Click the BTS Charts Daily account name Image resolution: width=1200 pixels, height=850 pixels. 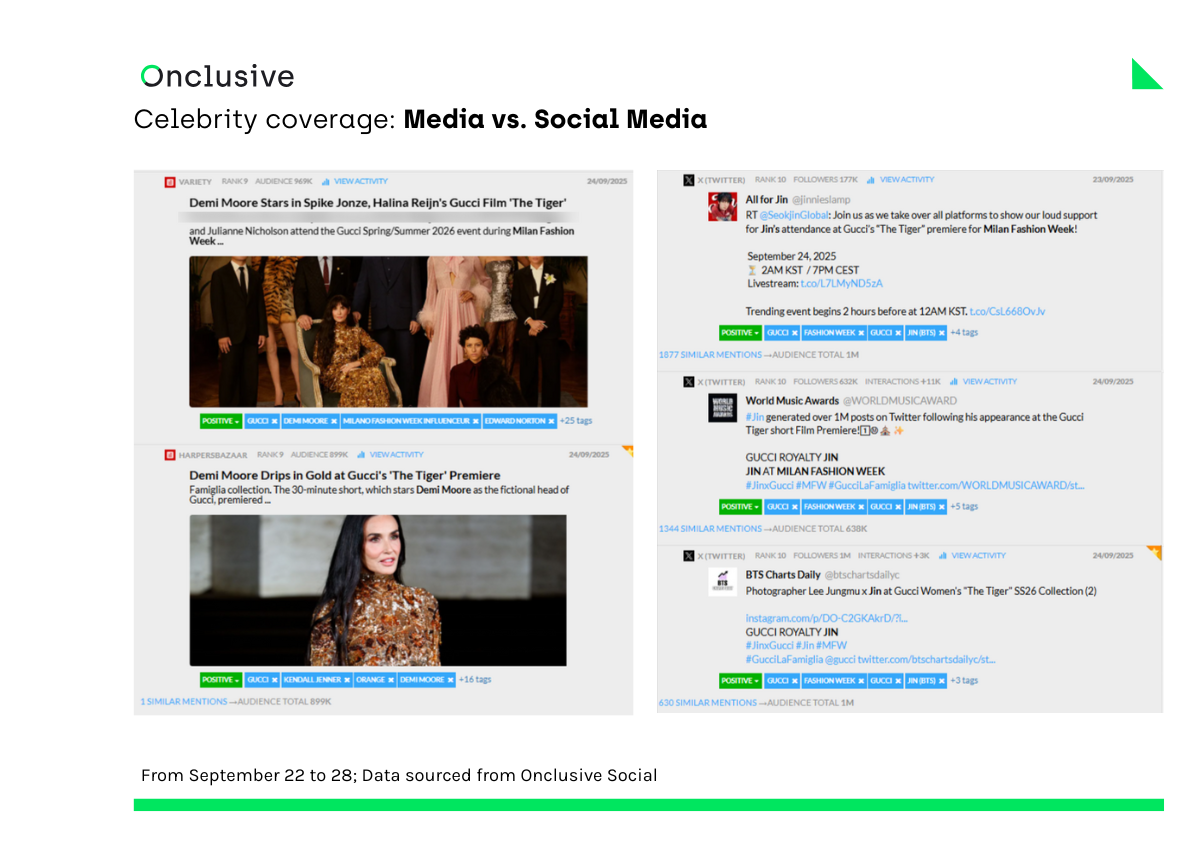[783, 575]
